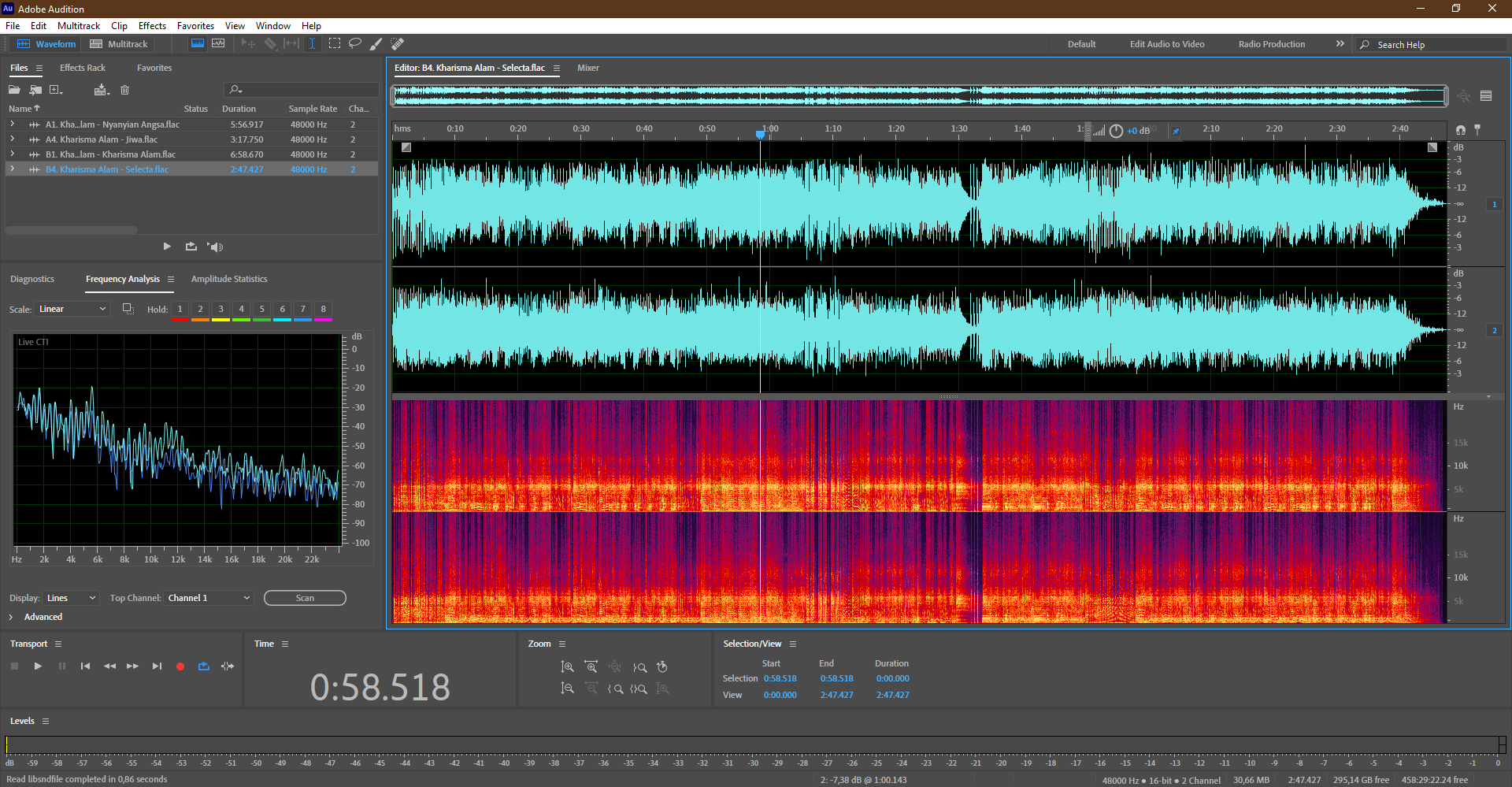Screen dimensions: 1512x787
Task: Click the fade-in handle on waveform
Action: (x=406, y=147)
